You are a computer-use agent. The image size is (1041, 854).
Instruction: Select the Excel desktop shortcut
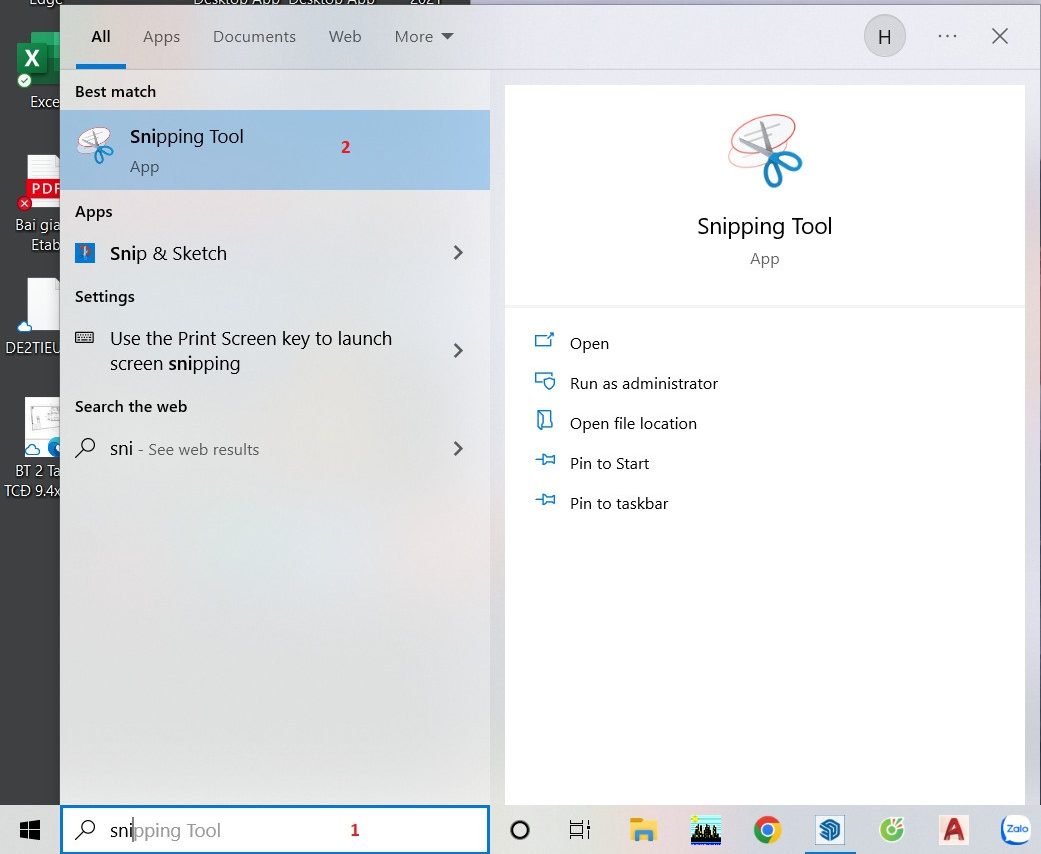tap(39, 70)
